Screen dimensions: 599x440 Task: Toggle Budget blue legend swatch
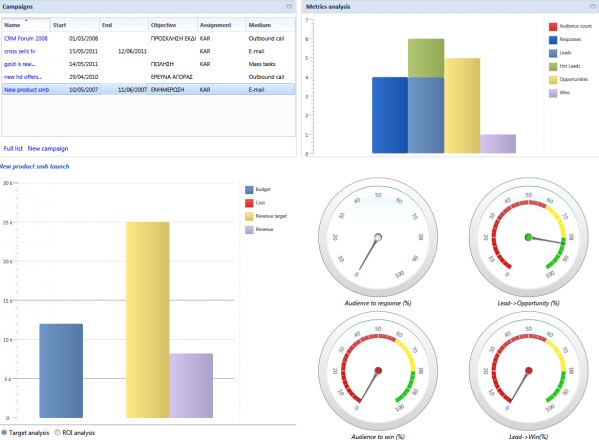[x=249, y=190]
